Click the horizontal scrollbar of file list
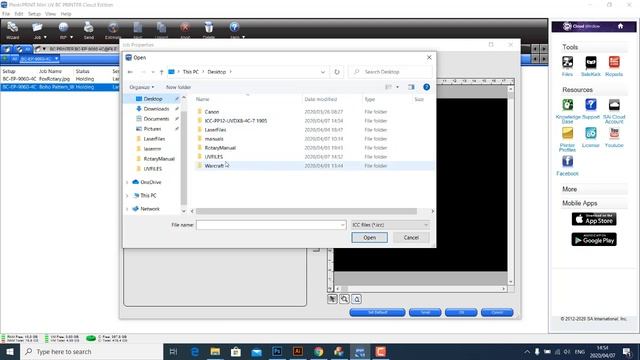 pyautogui.click(x=306, y=211)
